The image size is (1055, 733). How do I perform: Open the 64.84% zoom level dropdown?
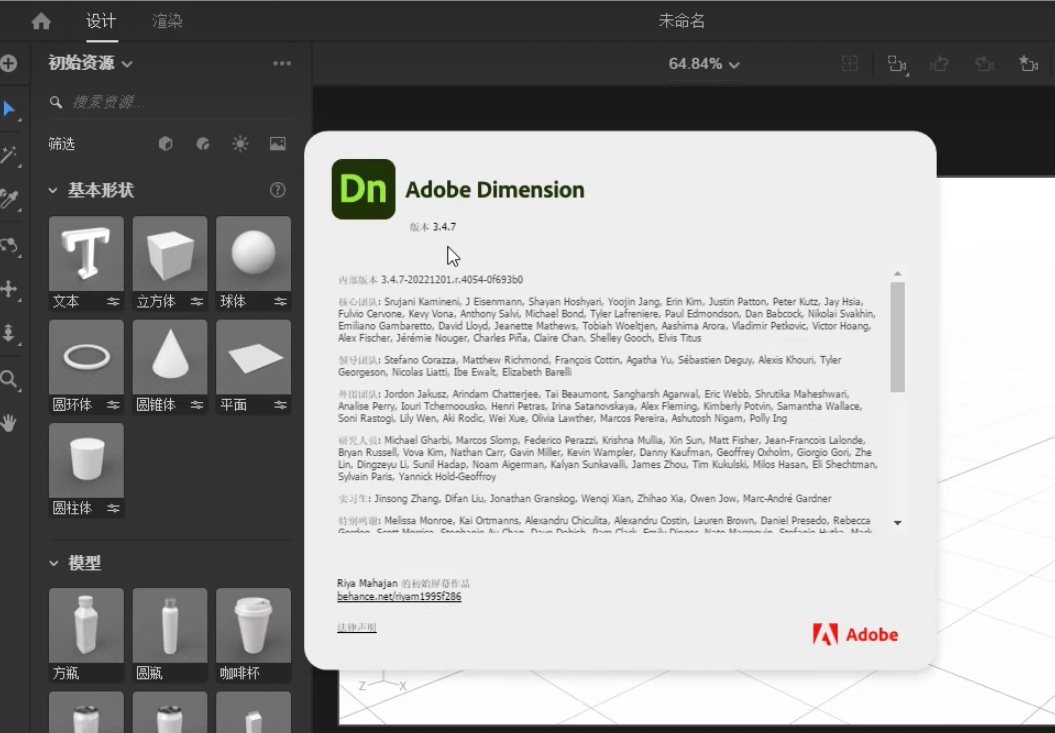point(704,64)
